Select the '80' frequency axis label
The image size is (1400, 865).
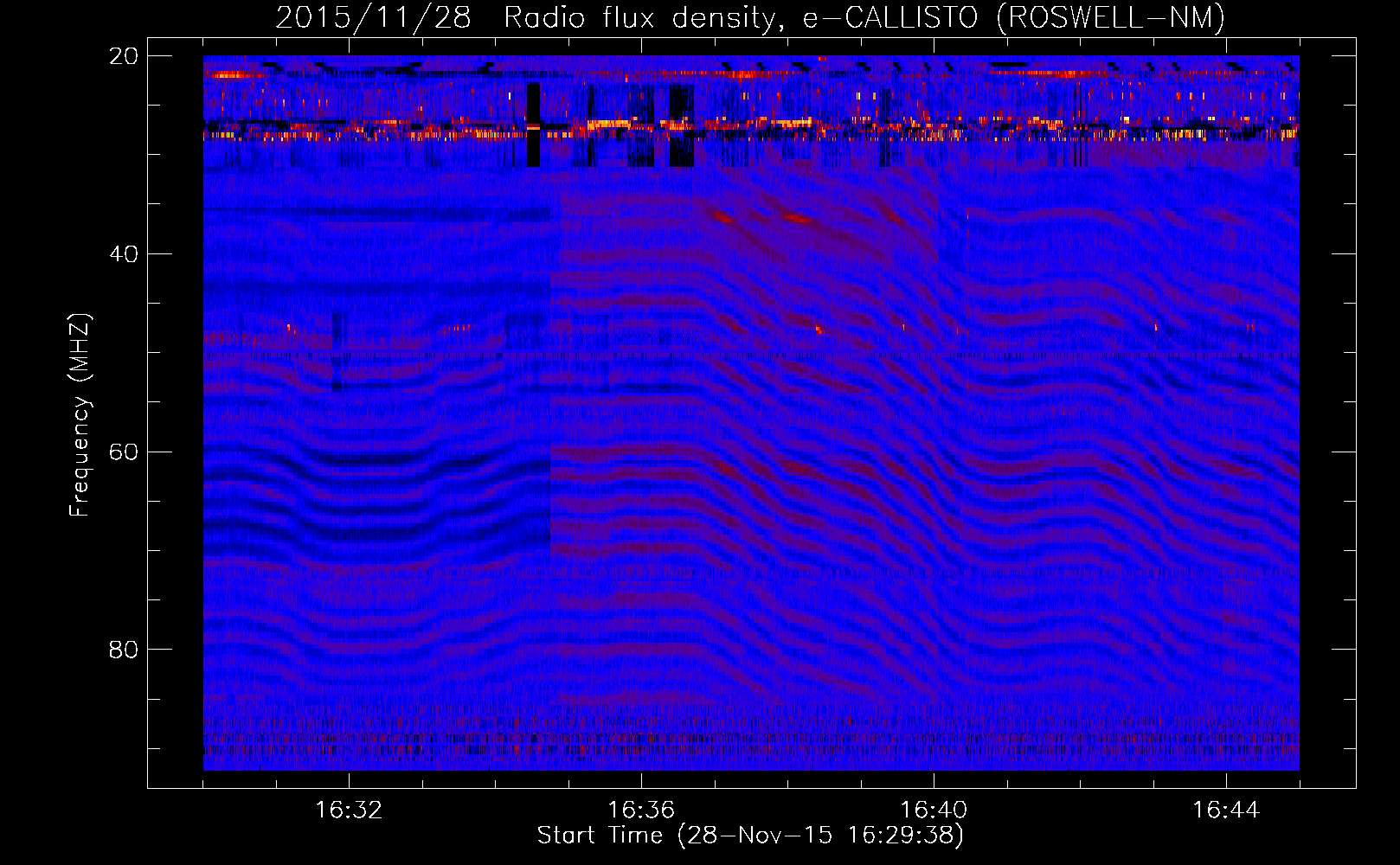pyautogui.click(x=124, y=650)
